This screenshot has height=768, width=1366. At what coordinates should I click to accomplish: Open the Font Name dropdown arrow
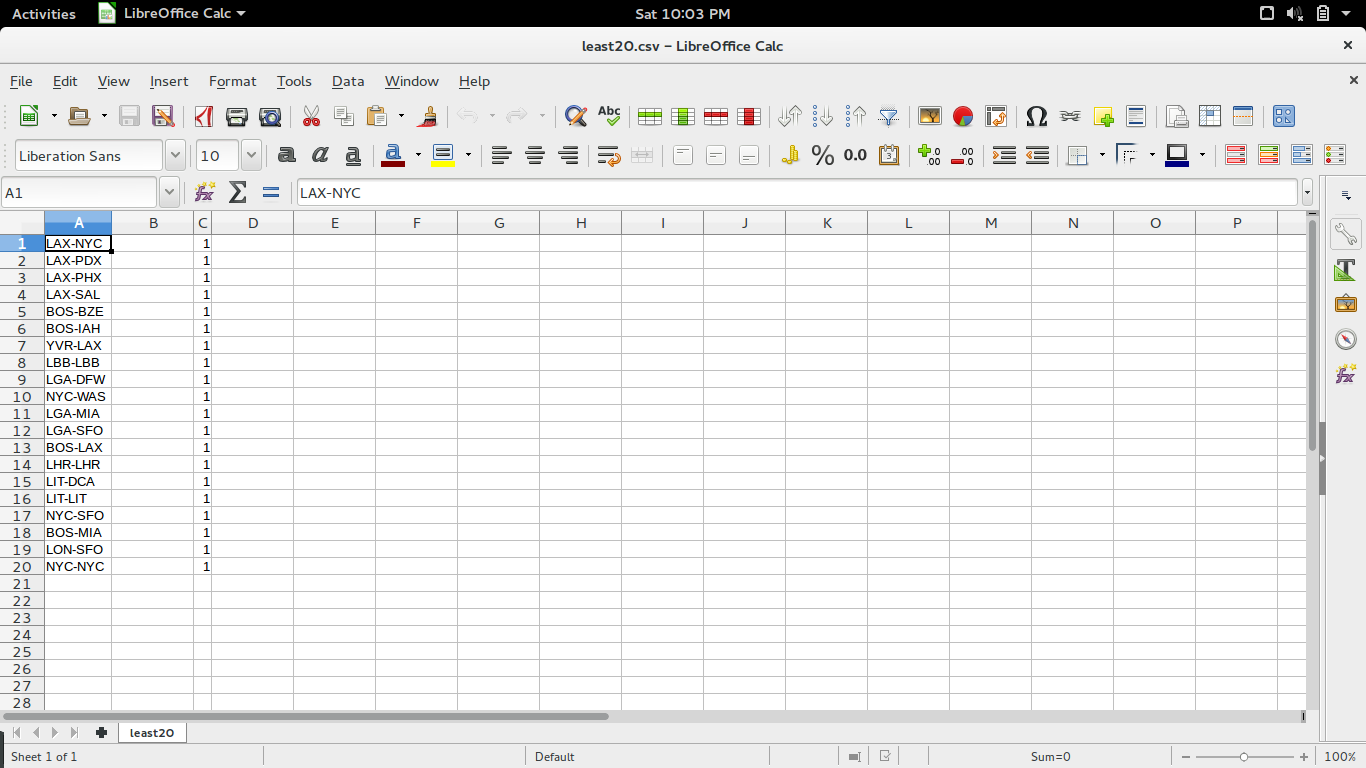click(175, 155)
